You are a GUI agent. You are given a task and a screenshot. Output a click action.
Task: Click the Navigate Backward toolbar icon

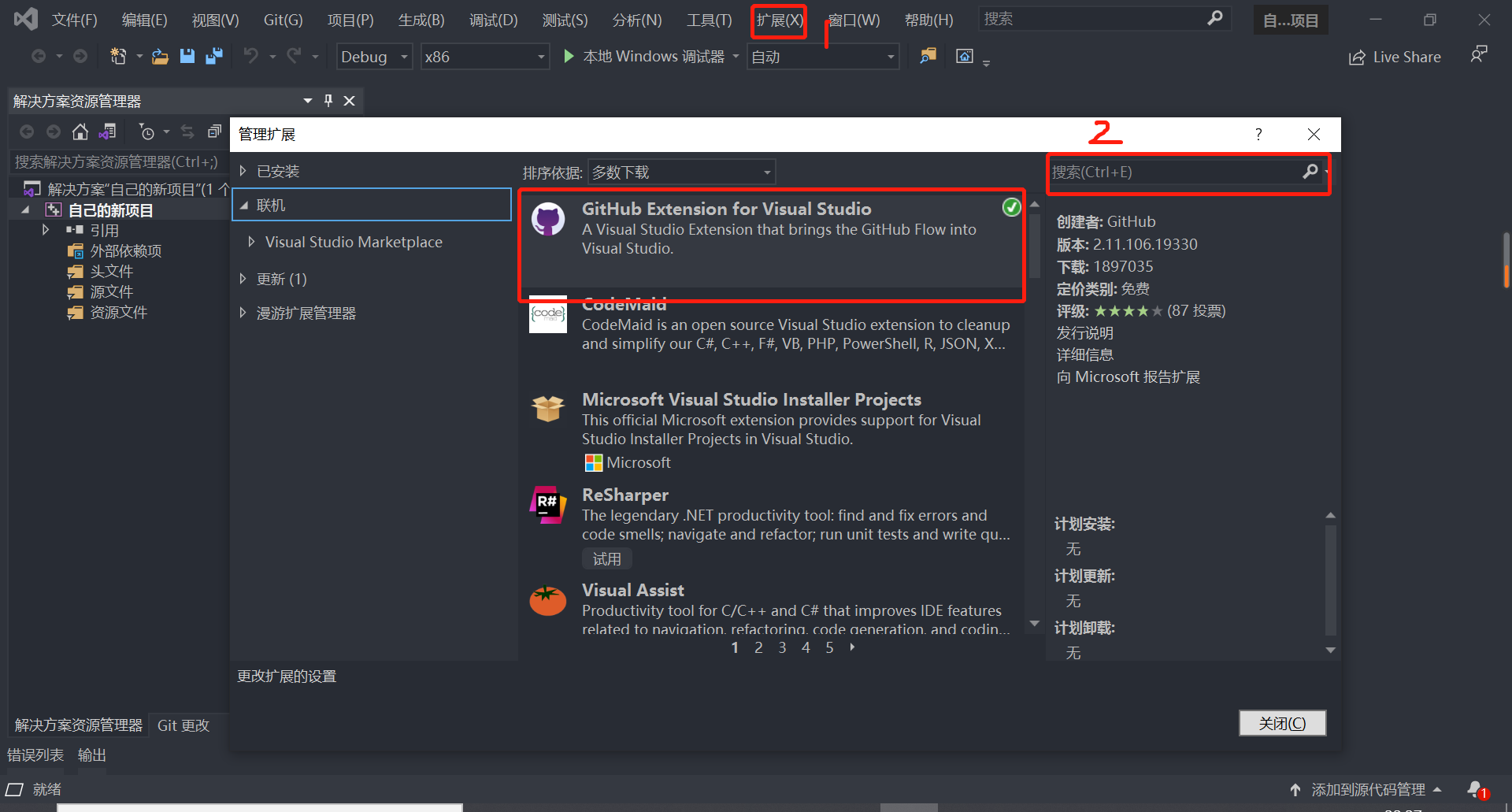(x=38, y=56)
